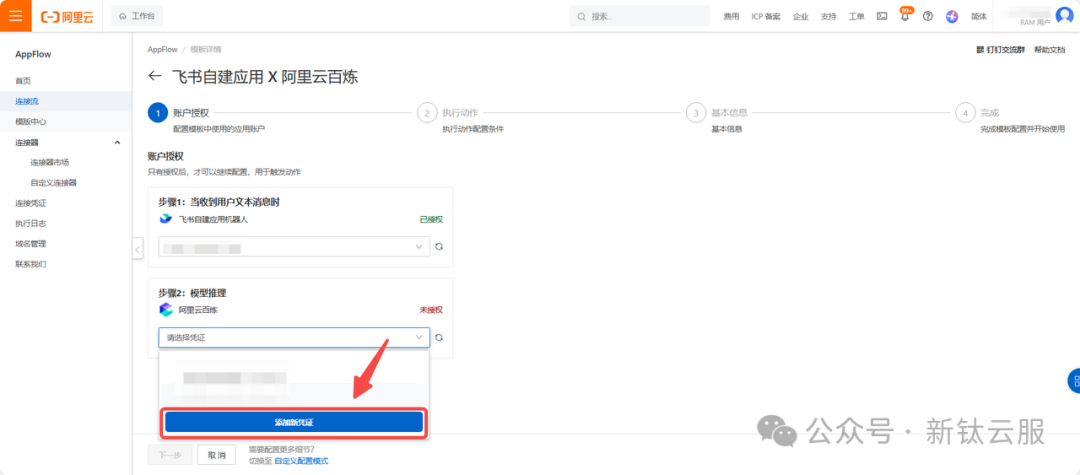Click 添加新凭证 button
Viewport: 1080px width, 475px height.
coord(294,422)
